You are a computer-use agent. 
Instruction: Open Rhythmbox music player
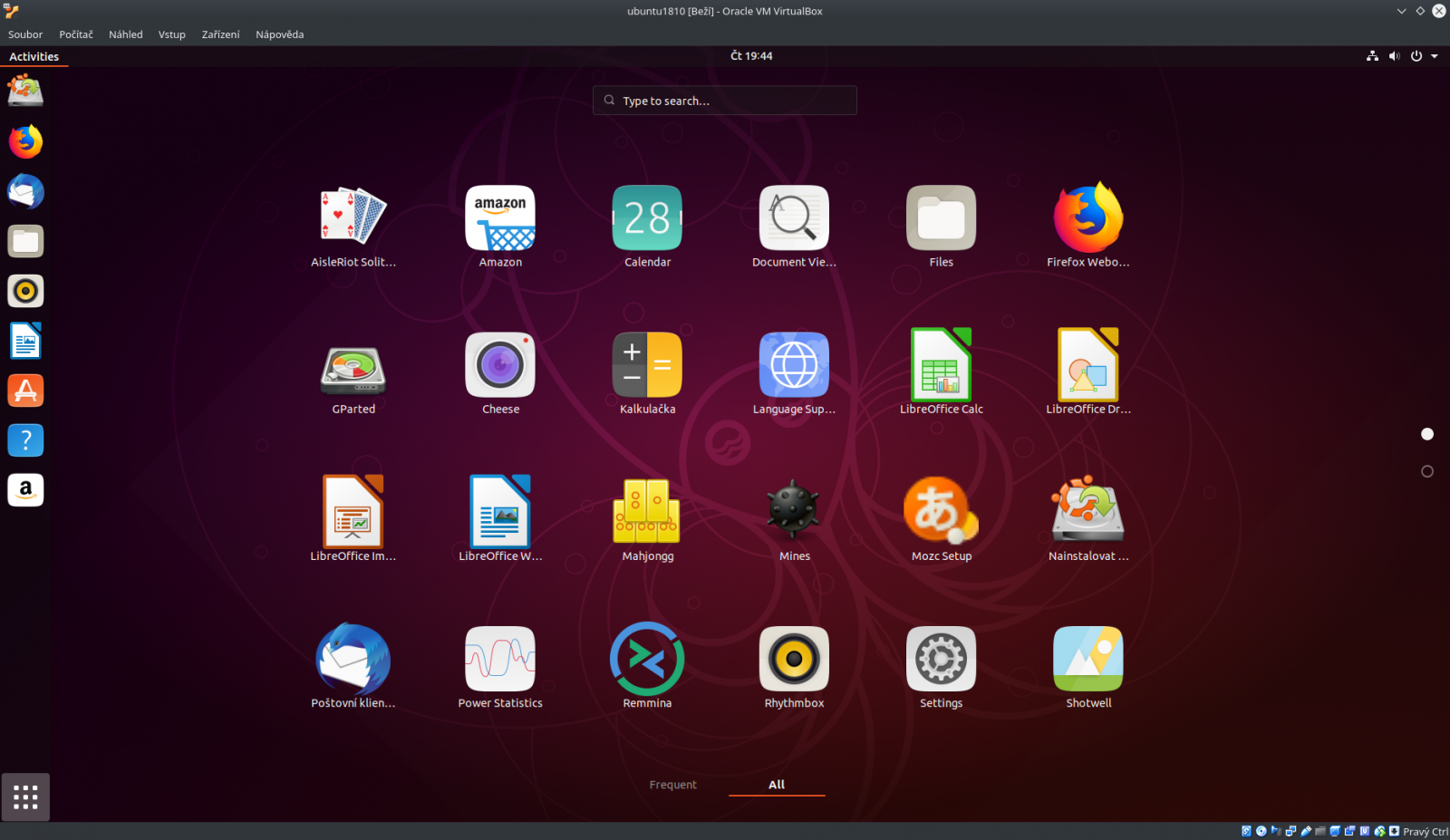click(x=793, y=659)
